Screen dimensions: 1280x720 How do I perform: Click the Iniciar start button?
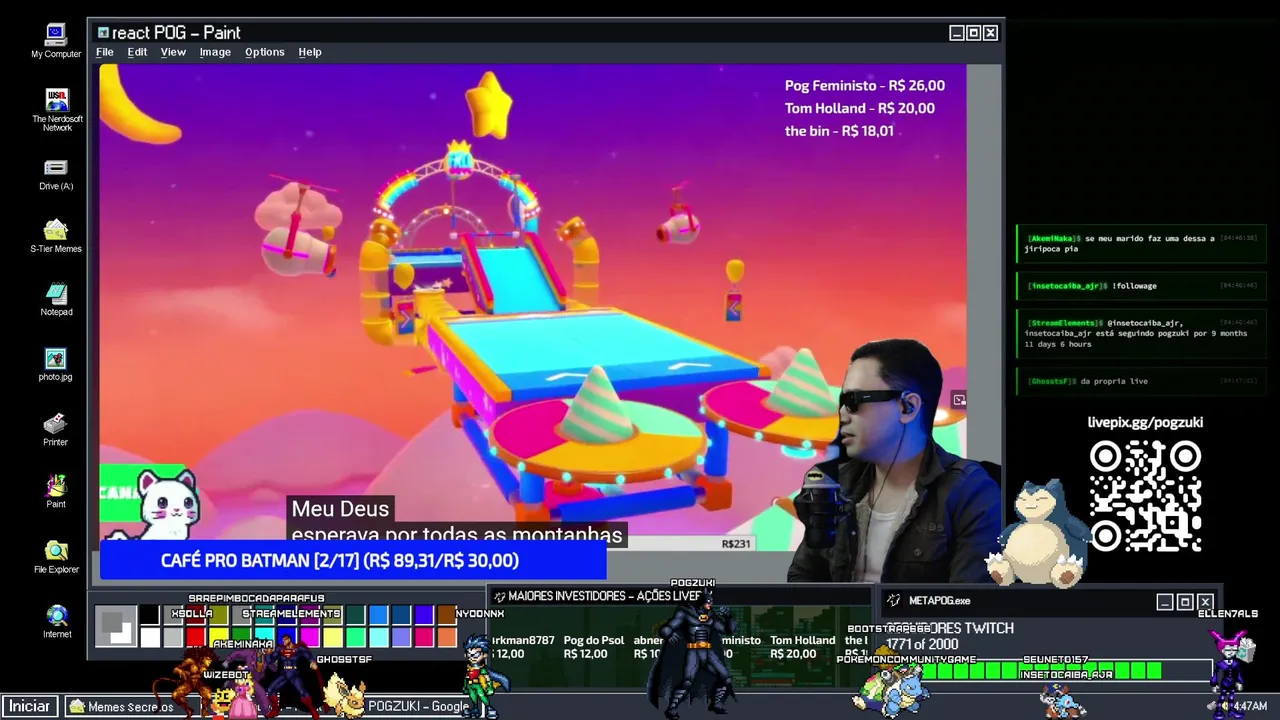click(29, 706)
